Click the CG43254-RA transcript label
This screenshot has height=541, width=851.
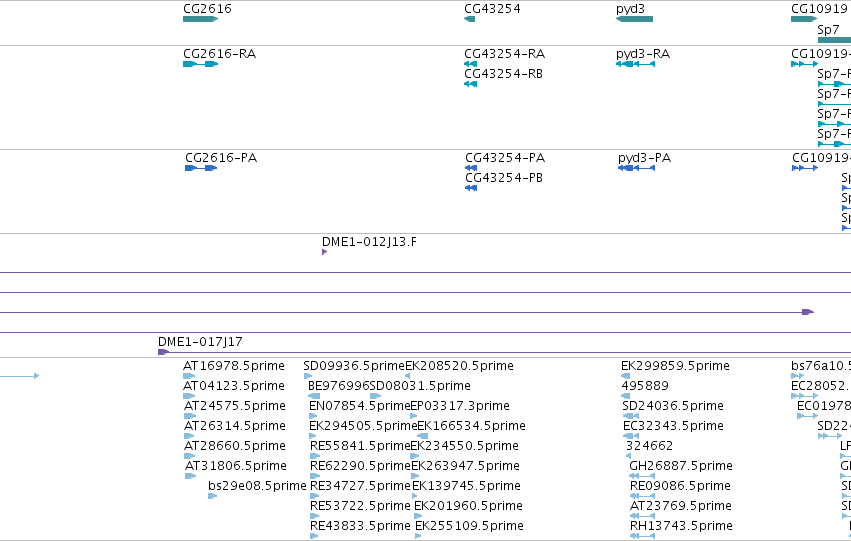[504, 54]
